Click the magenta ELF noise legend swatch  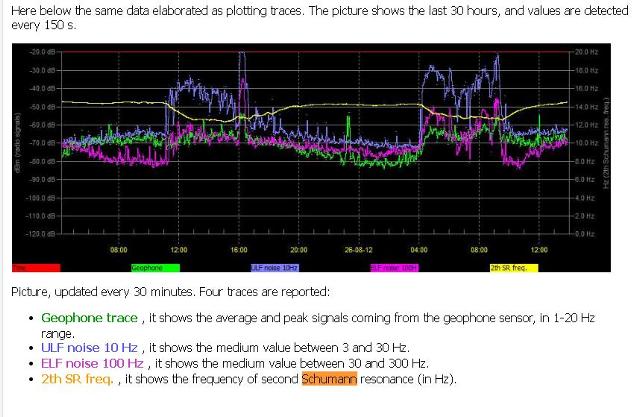394,268
